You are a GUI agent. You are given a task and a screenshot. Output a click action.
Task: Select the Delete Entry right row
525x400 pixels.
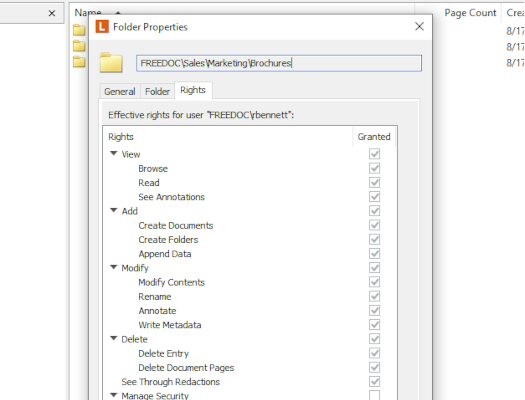[163, 353]
